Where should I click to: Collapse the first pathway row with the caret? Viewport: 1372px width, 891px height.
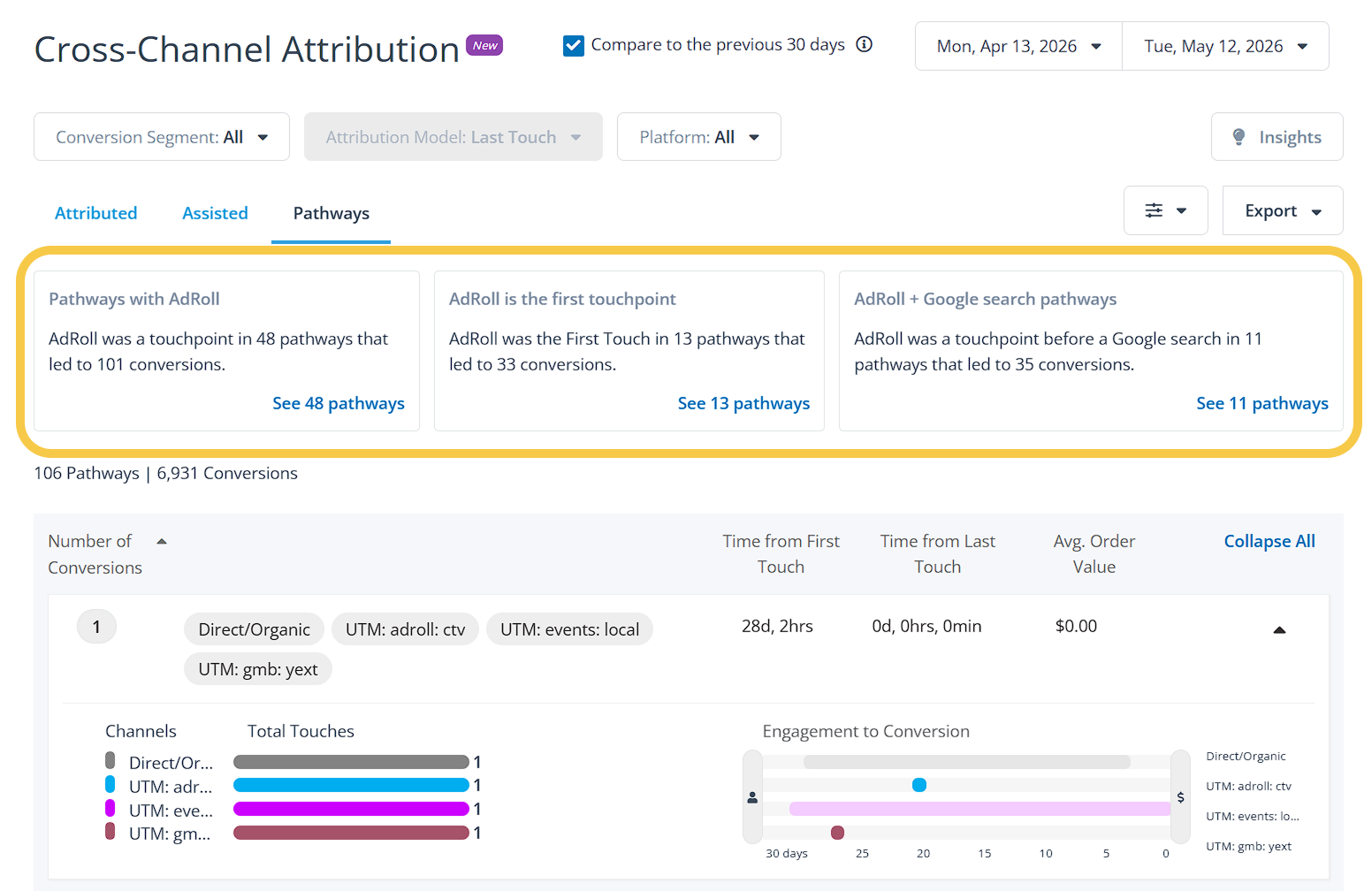(1279, 630)
